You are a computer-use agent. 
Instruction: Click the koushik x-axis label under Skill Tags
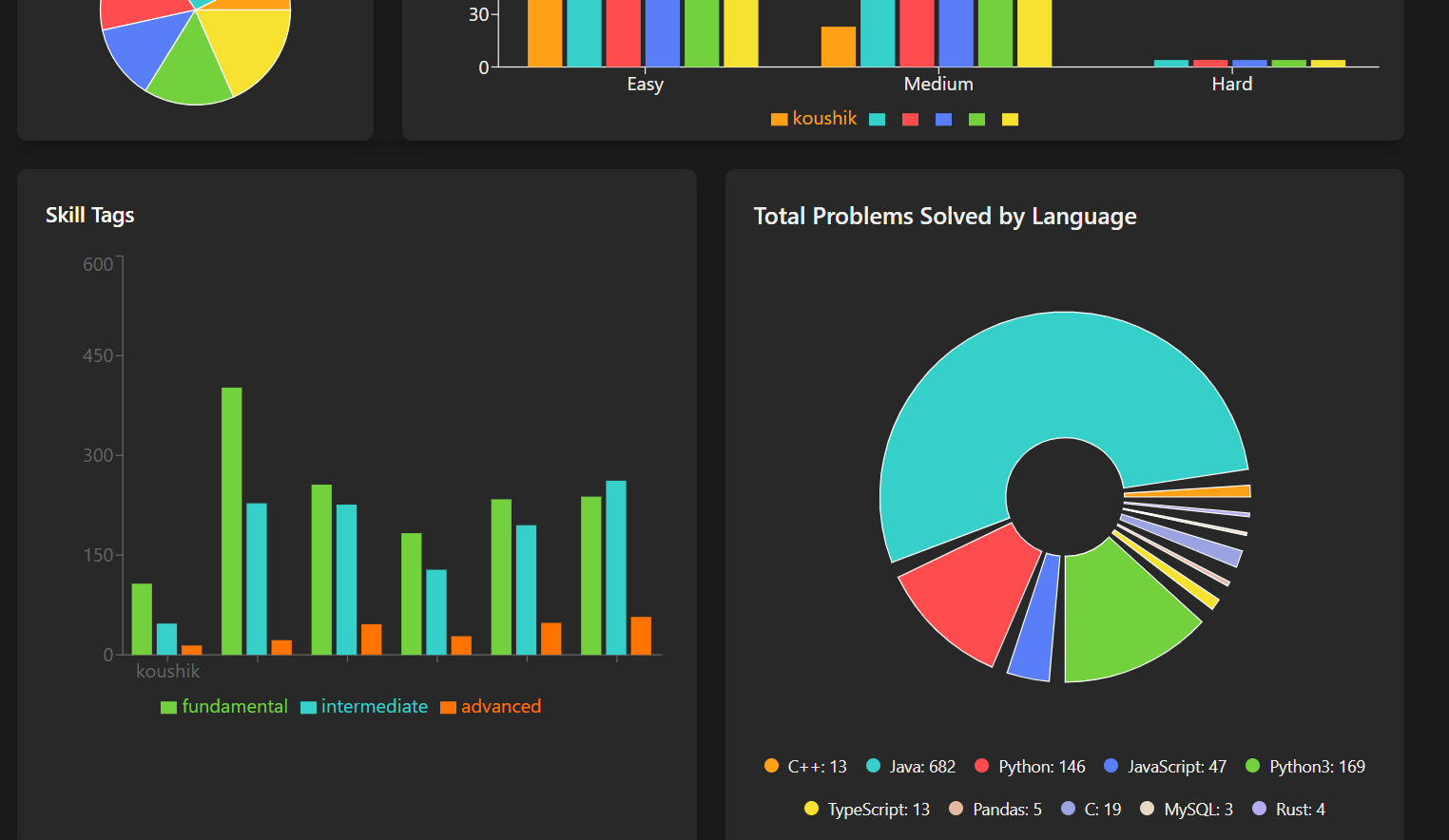click(x=168, y=672)
